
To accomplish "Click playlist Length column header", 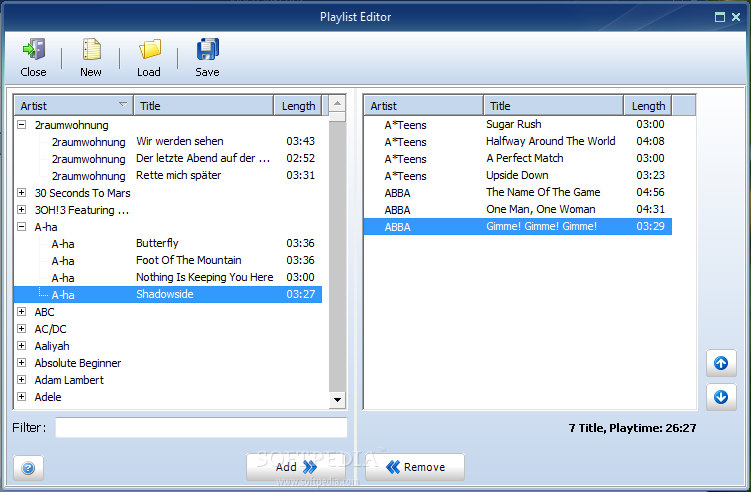I will pyautogui.click(x=648, y=106).
